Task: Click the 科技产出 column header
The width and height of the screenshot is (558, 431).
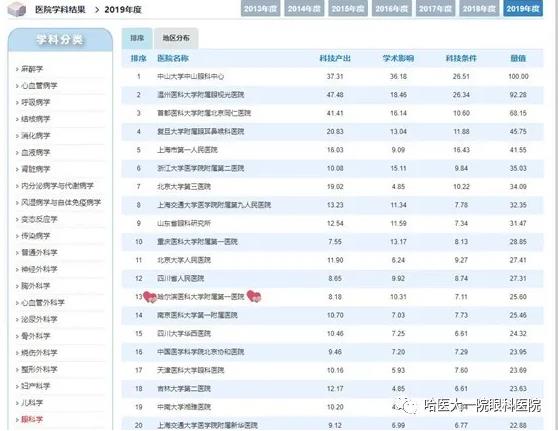Action: point(335,58)
